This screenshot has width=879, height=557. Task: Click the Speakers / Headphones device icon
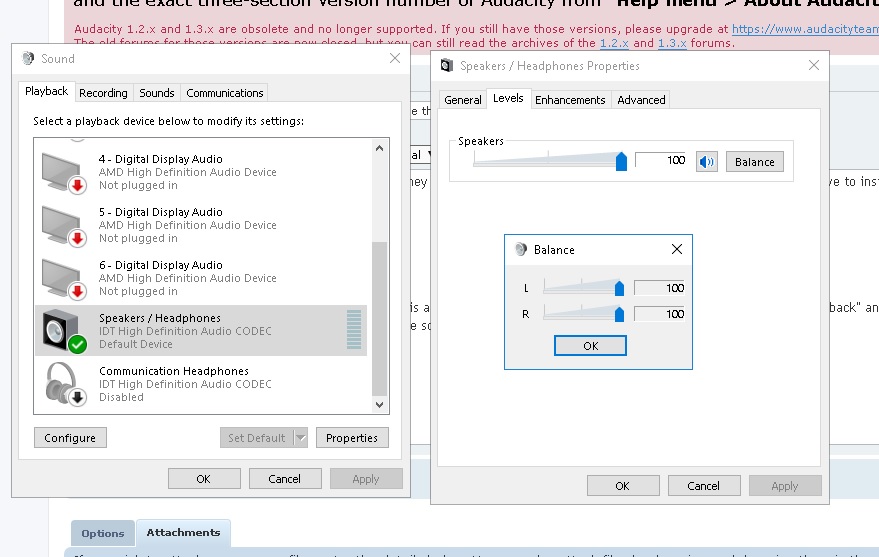[63, 331]
